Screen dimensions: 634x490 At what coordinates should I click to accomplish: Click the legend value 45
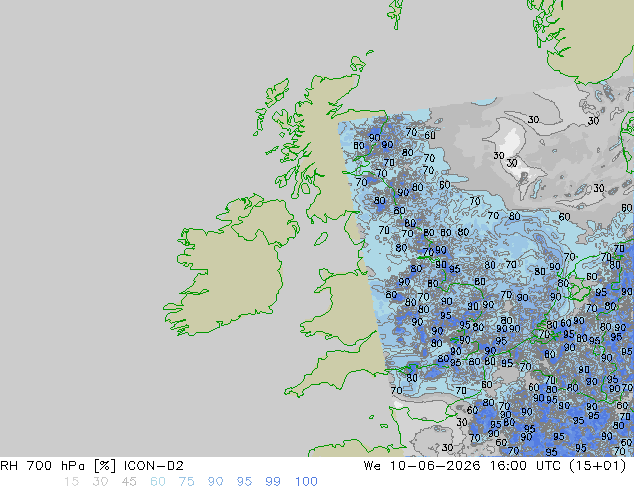[x=129, y=482]
